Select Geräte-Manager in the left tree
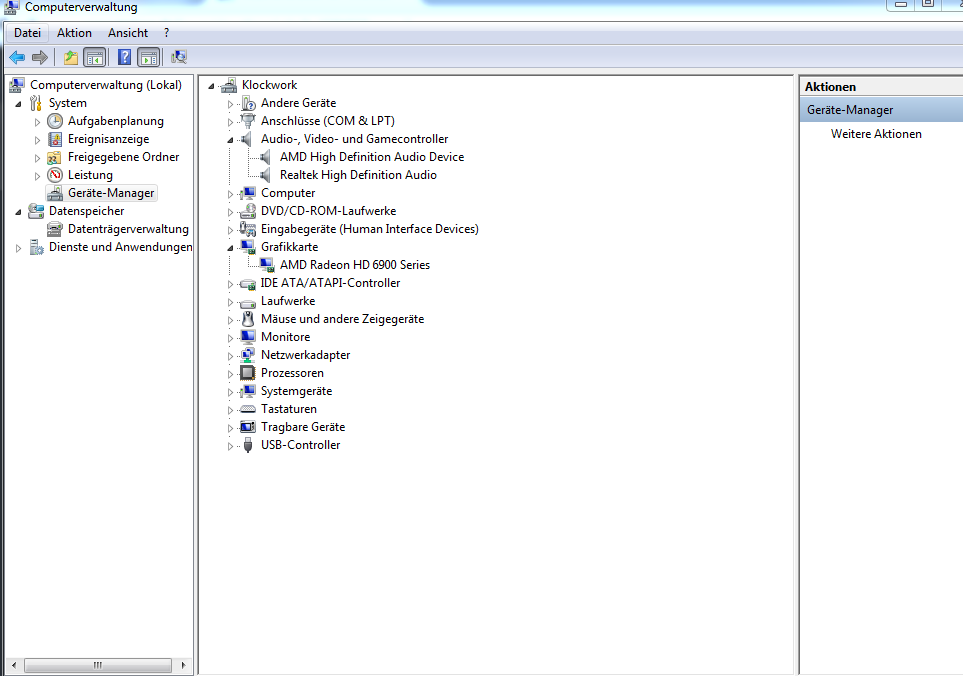Viewport: 963px width, 676px height. click(111, 193)
